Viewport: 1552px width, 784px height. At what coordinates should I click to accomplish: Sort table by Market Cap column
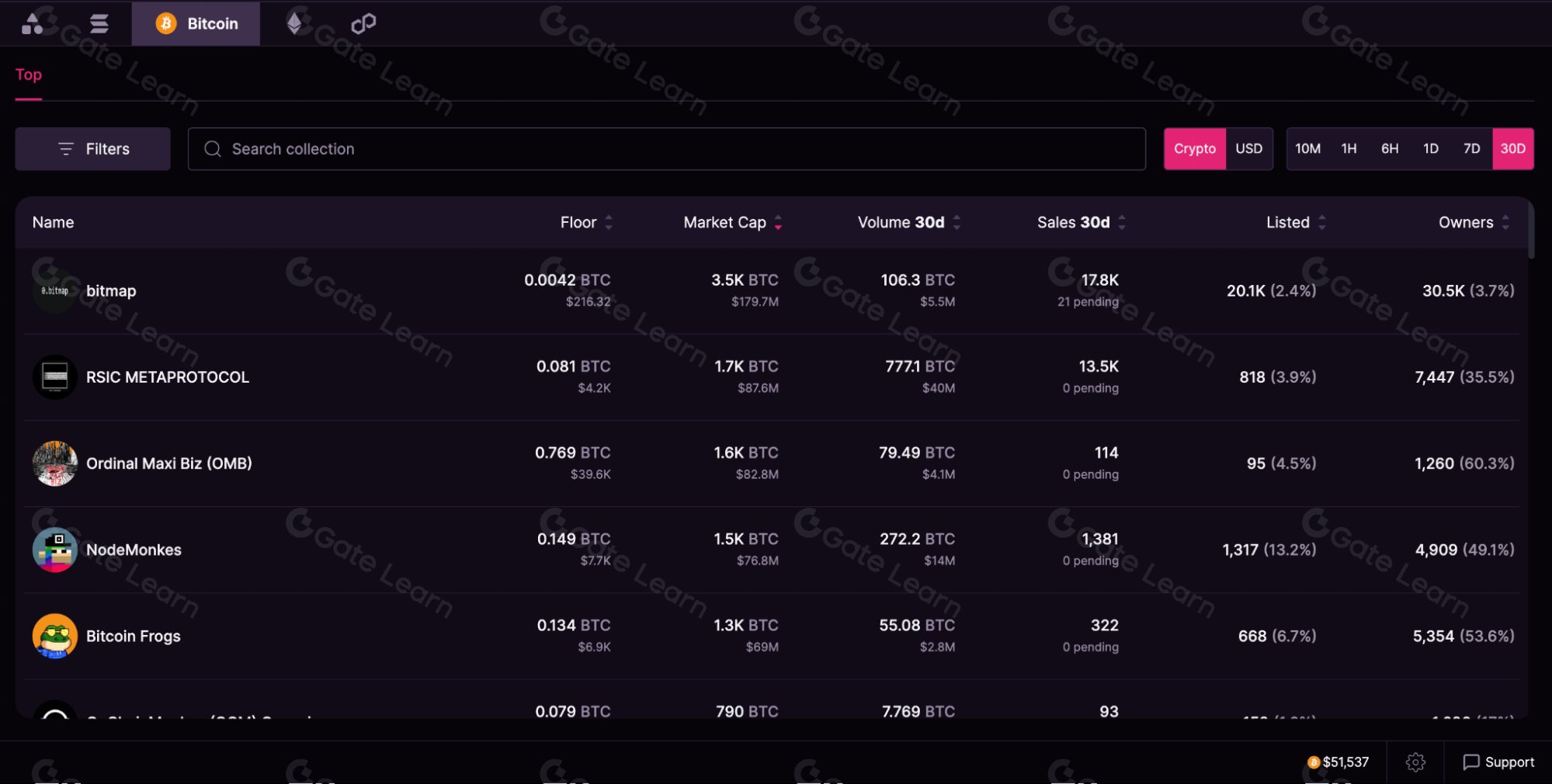click(732, 223)
